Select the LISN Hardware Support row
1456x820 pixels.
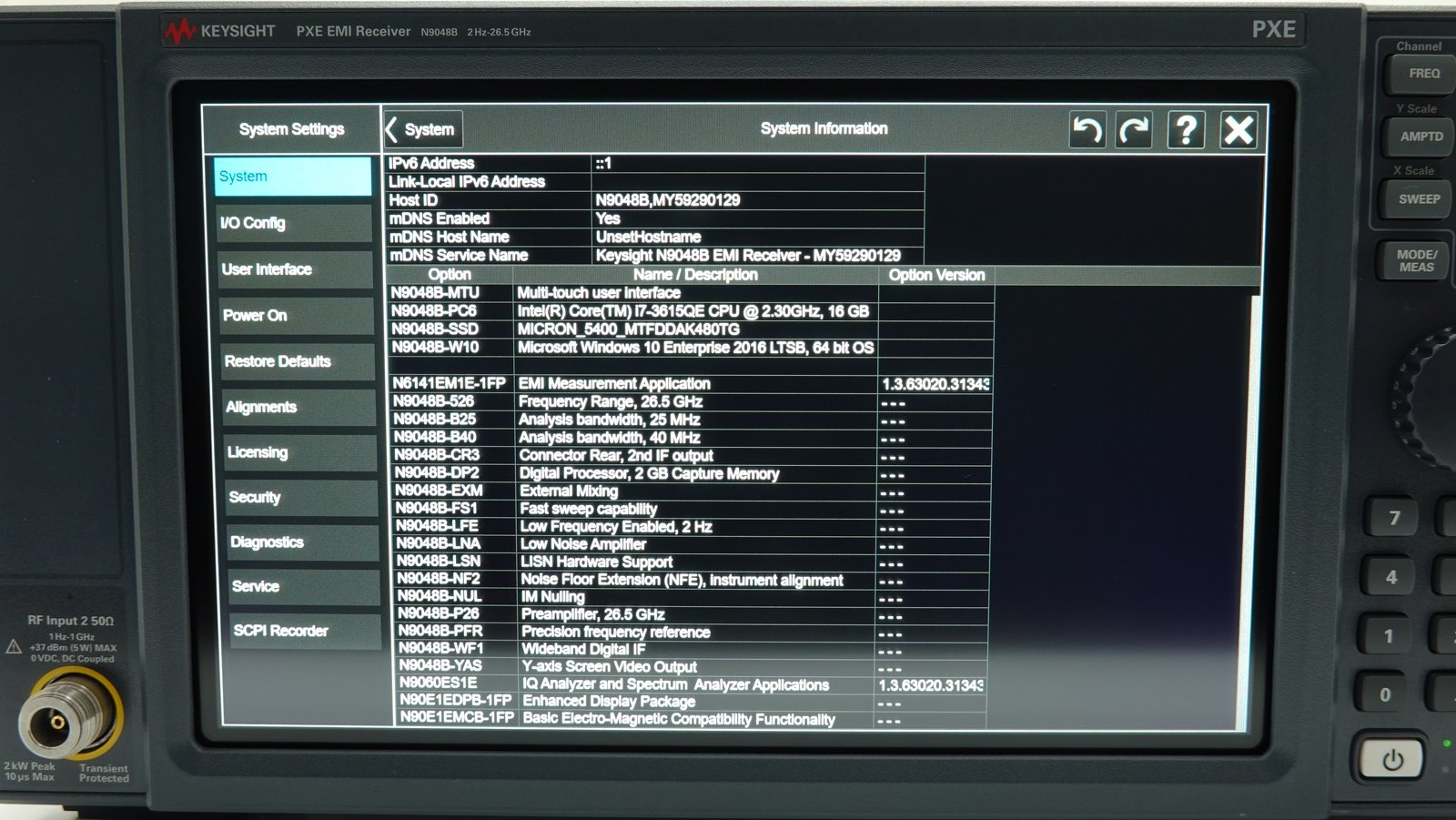pyautogui.click(x=691, y=562)
